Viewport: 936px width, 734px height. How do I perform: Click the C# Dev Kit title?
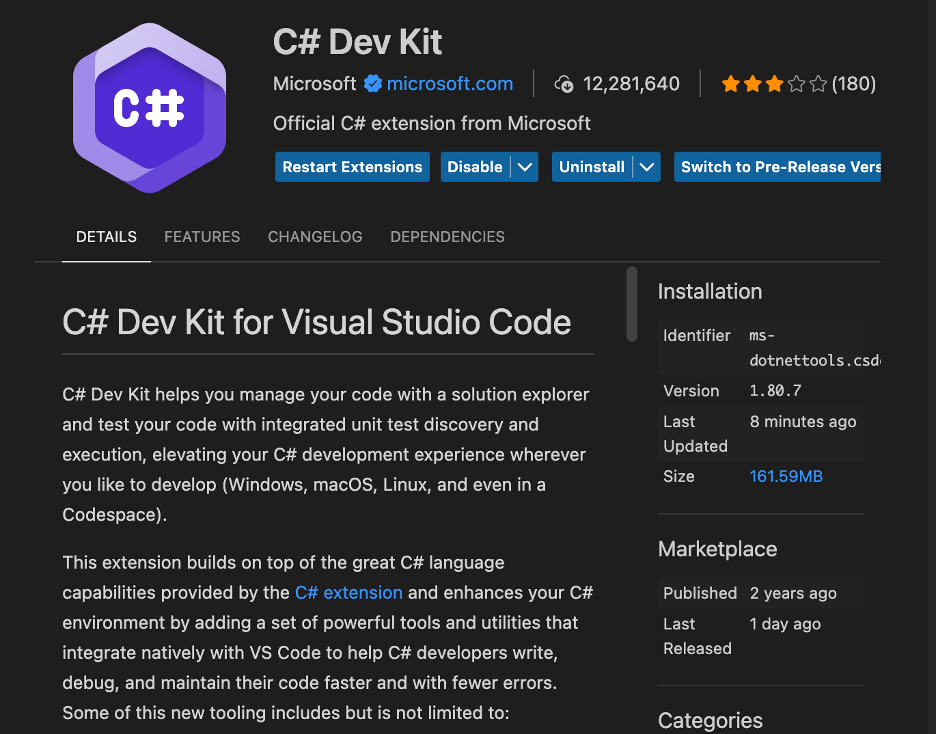(358, 42)
